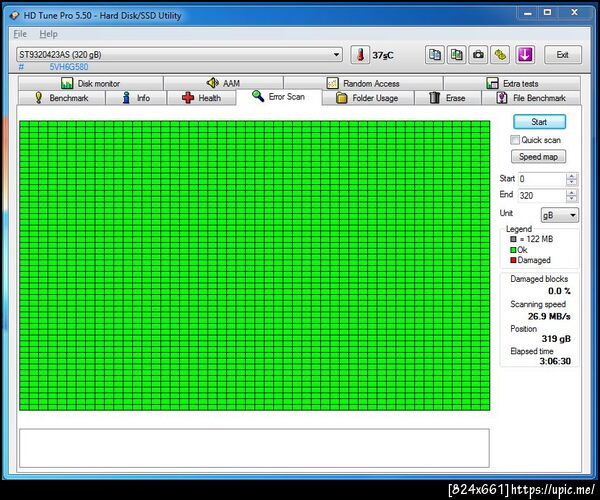Click the purple download arrow icon
The width and height of the screenshot is (600, 500).
525,55
